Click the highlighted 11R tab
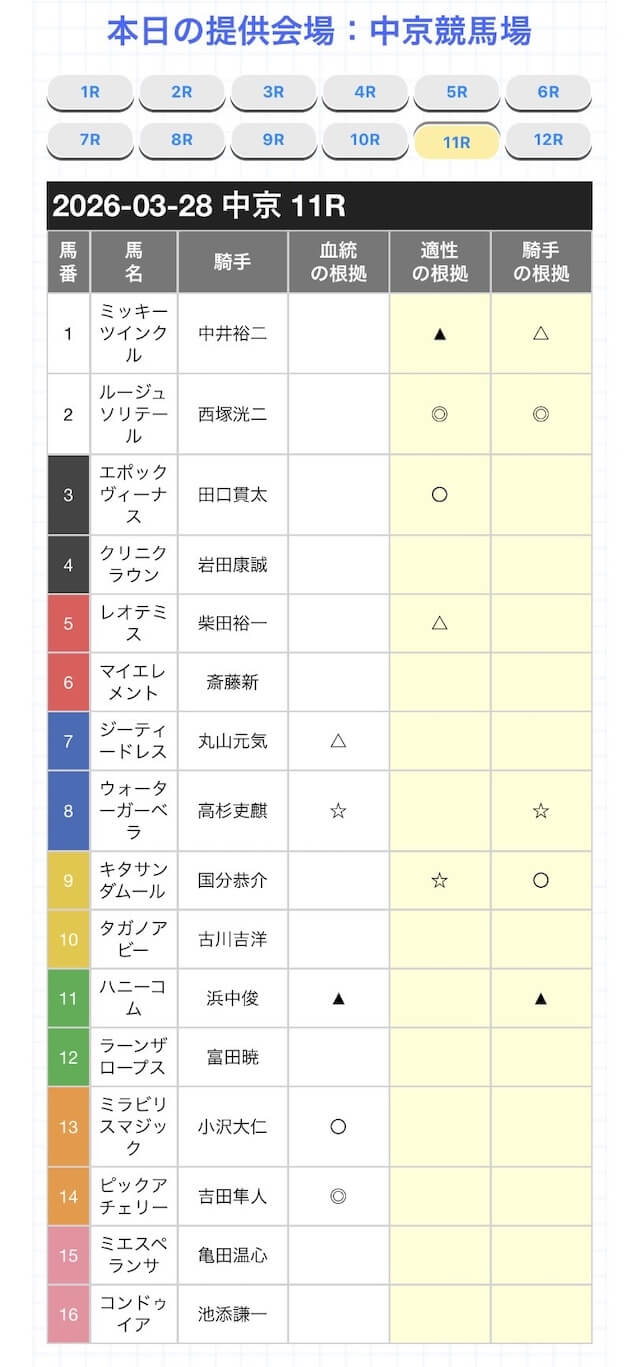Image resolution: width=640 pixels, height=1367 pixels. [x=457, y=141]
